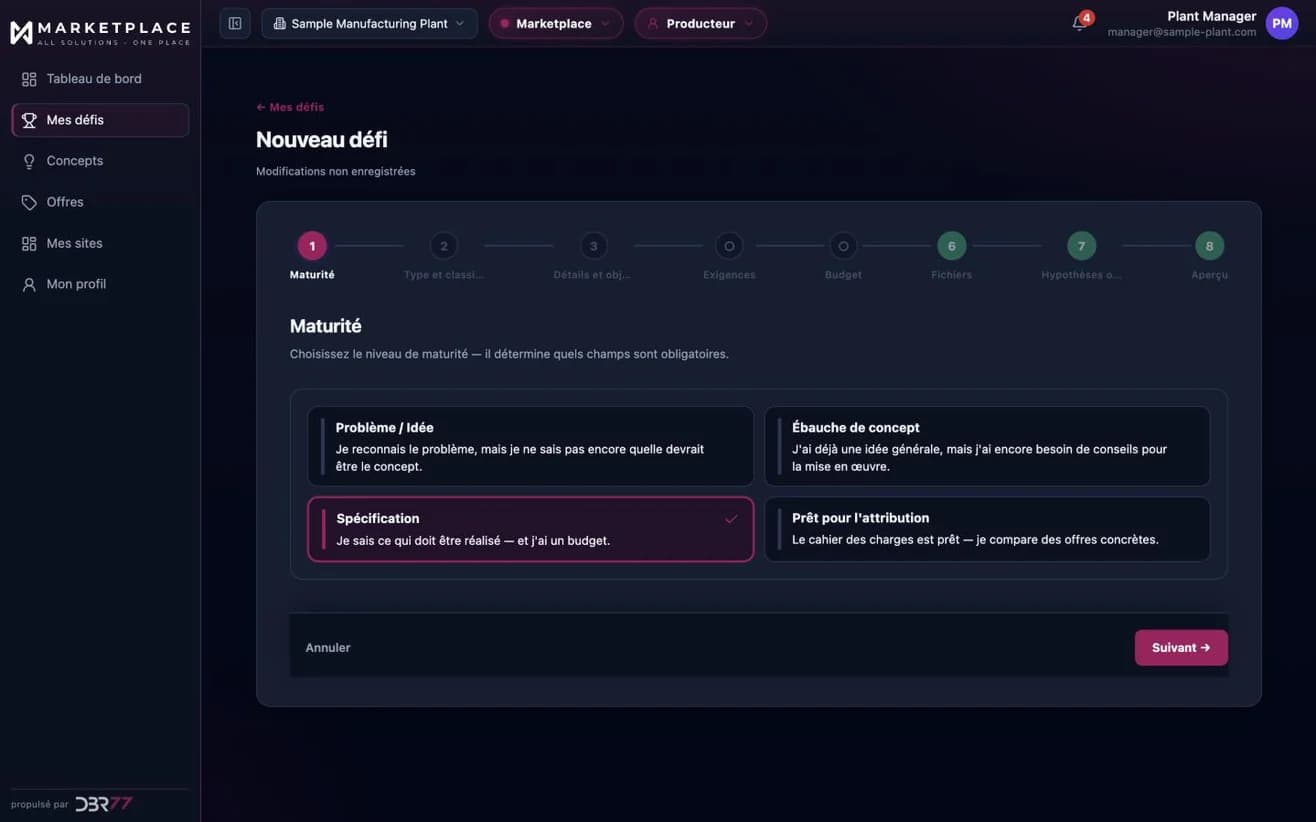Click Mon profil menu label
Screen dimensions: 1316x822
pyautogui.click(x=76, y=284)
